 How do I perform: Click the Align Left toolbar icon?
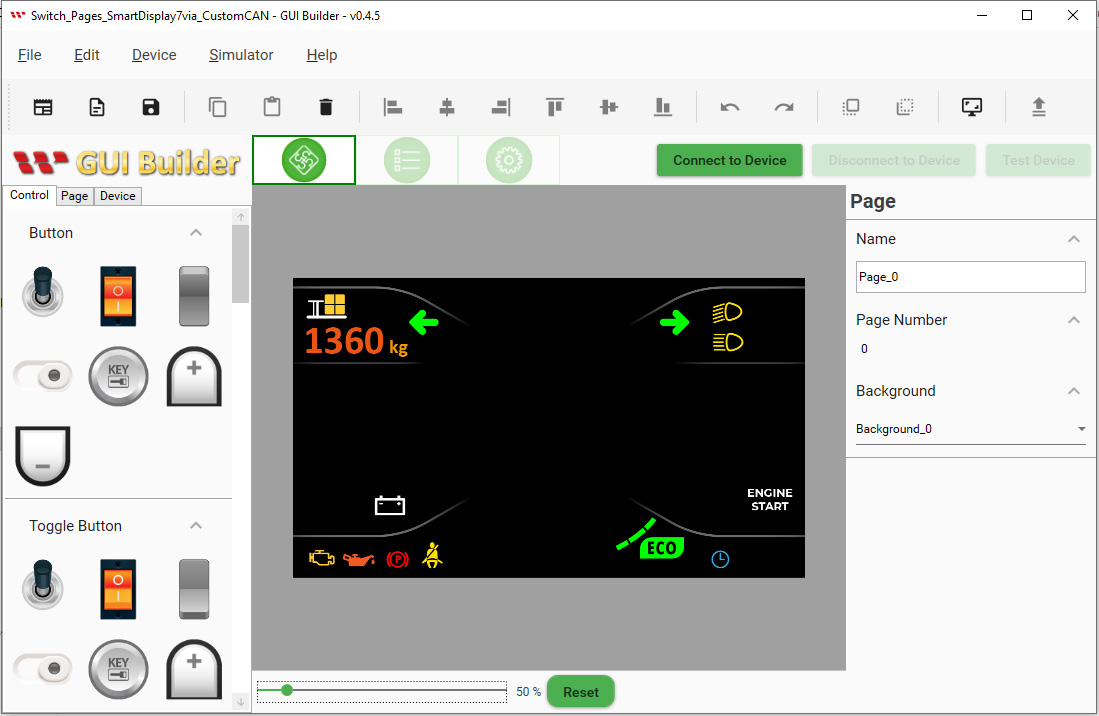click(x=392, y=107)
